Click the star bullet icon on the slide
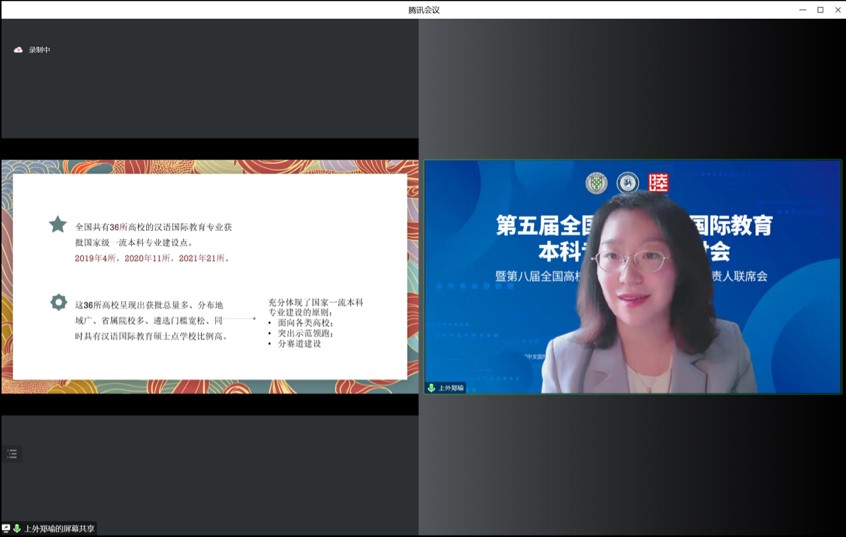 [x=58, y=225]
